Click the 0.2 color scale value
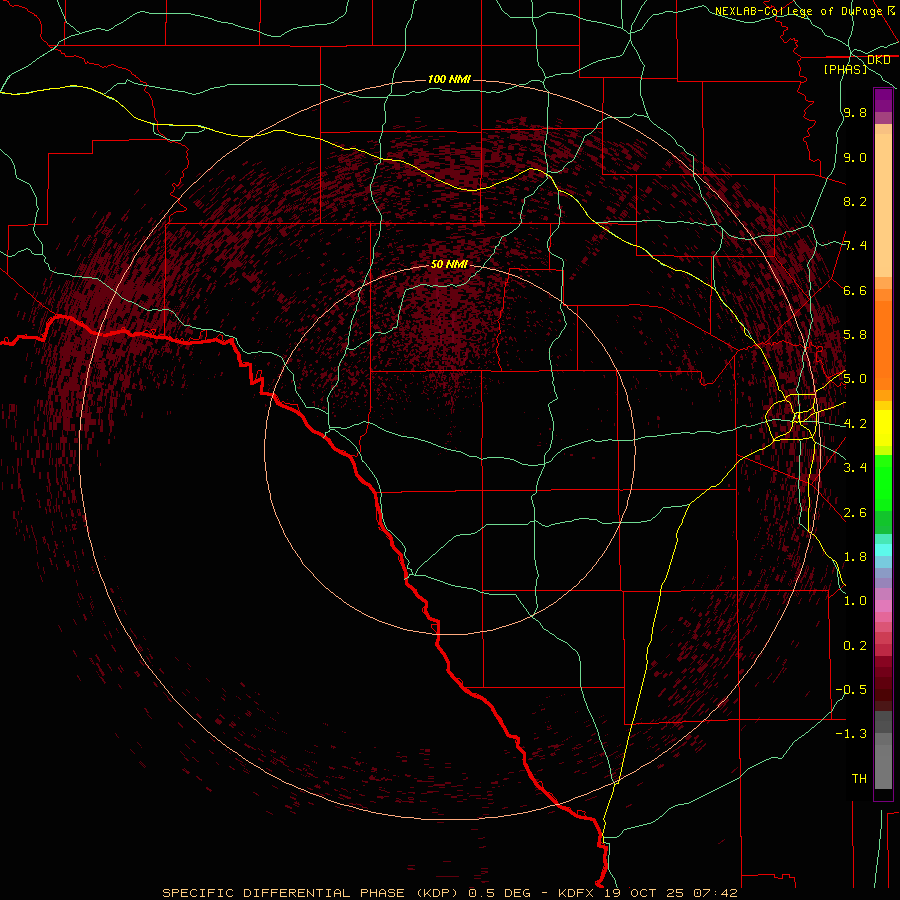900x900 pixels. (x=855, y=646)
